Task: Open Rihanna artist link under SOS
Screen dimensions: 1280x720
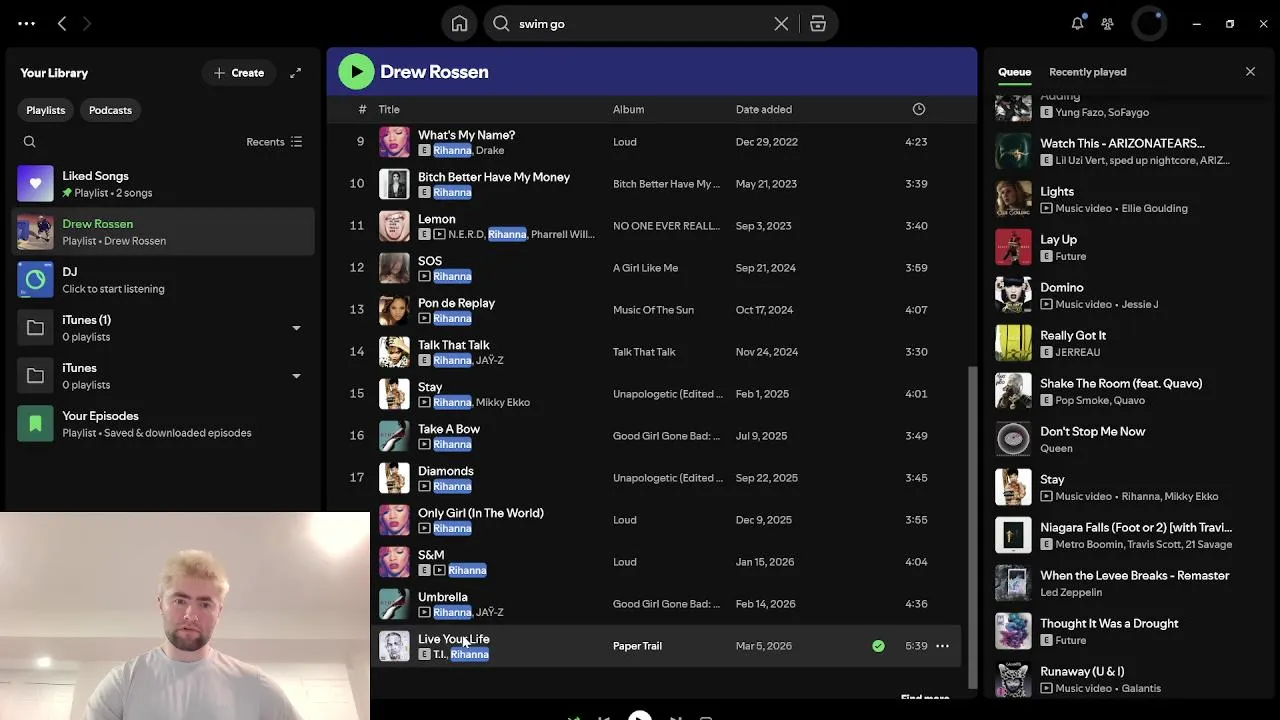Action: 452,276
